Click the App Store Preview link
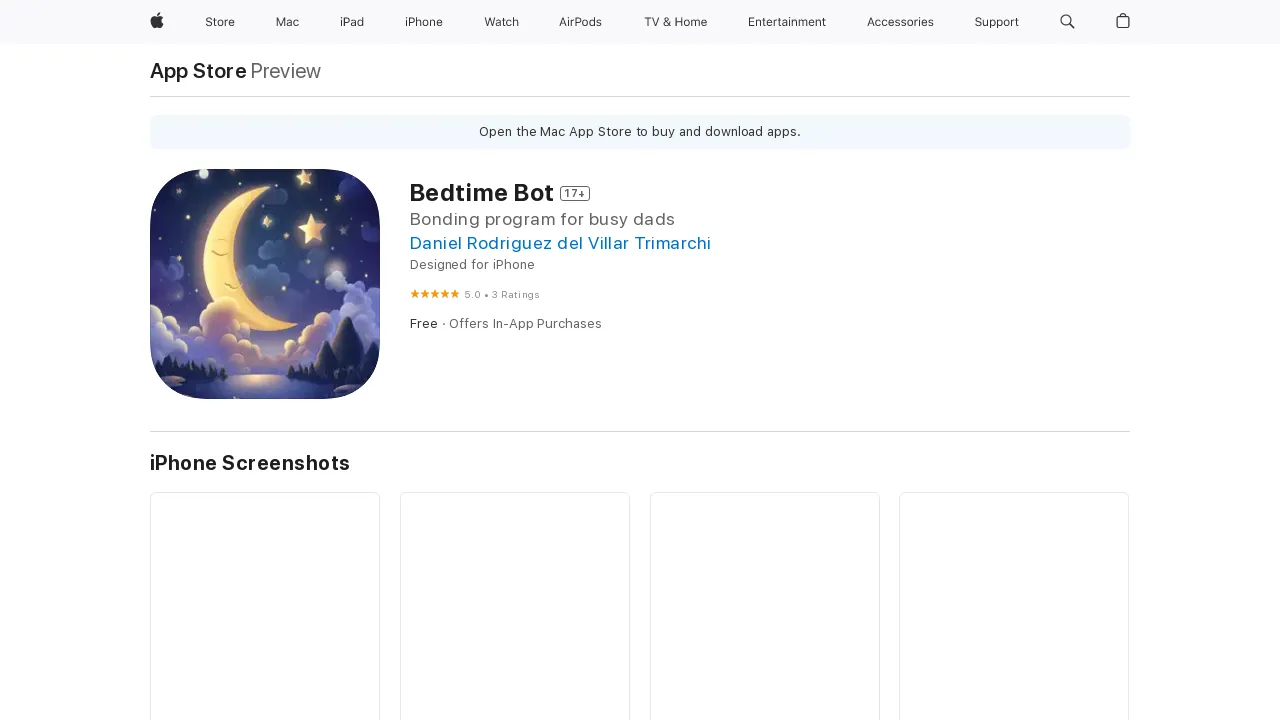Viewport: 1280px width, 720px height. click(197, 71)
